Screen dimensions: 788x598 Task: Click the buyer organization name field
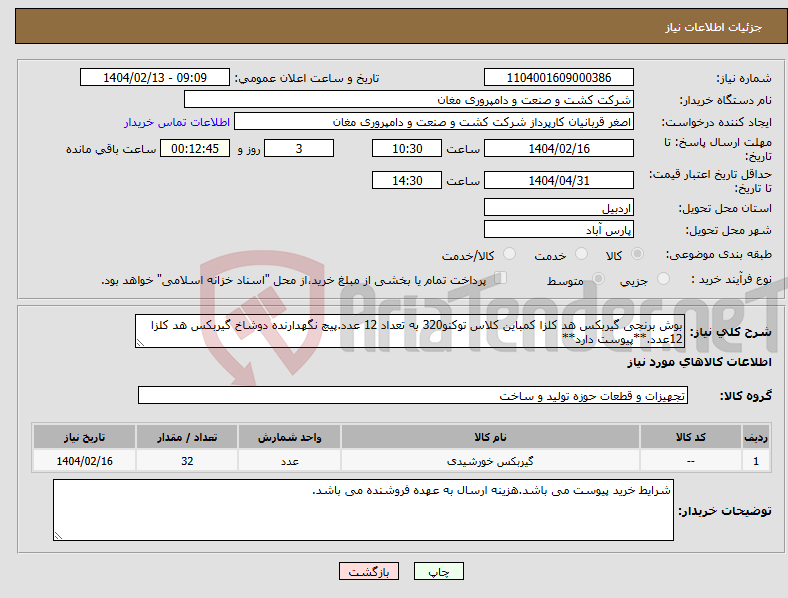409,99
